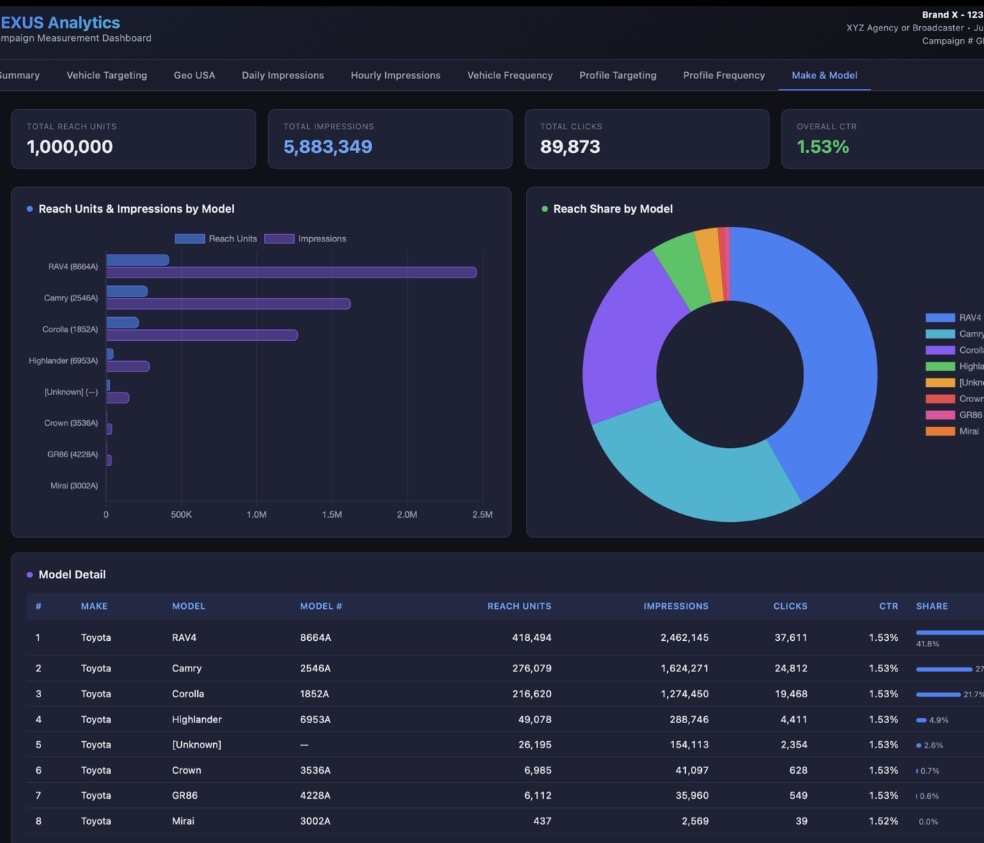Click the Camry teal donut legend swatch
This screenshot has width=984, height=843.
[x=940, y=334]
